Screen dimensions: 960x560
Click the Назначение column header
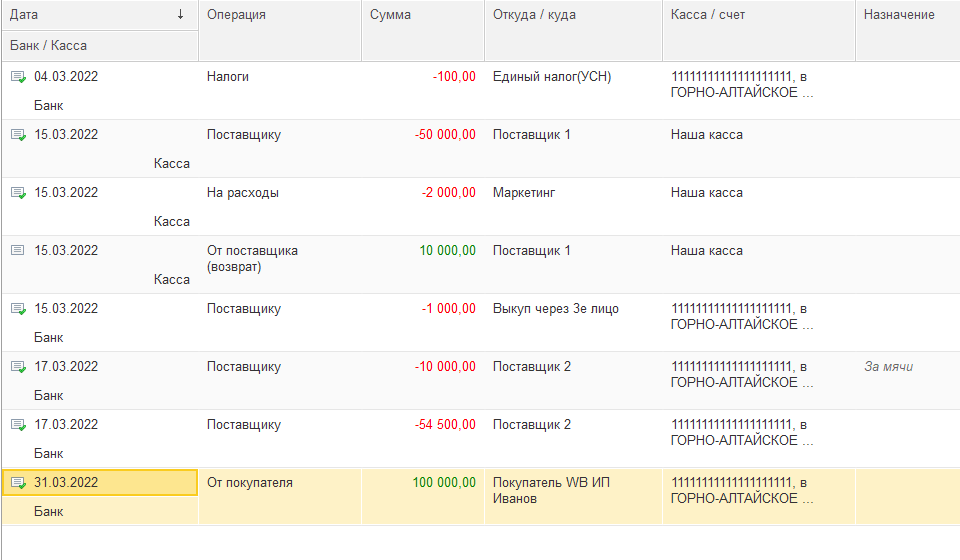[899, 15]
